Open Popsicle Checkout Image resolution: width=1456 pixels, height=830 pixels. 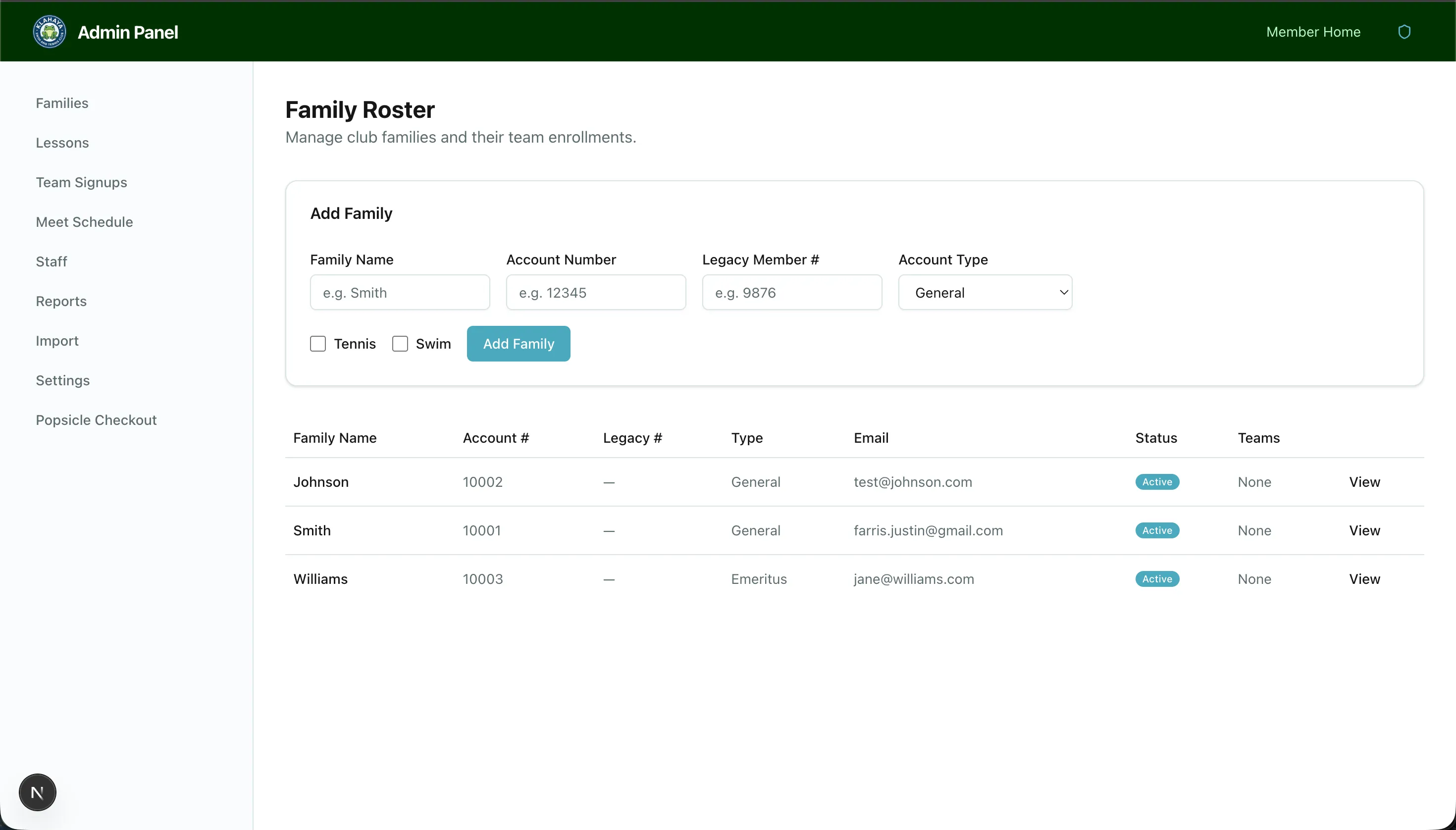pyautogui.click(x=97, y=419)
